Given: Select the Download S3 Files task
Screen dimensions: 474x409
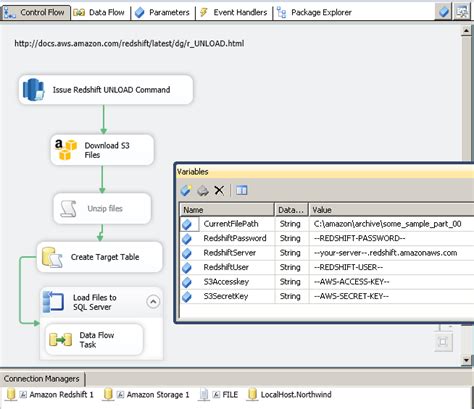Looking at the screenshot, I should 102,150.
